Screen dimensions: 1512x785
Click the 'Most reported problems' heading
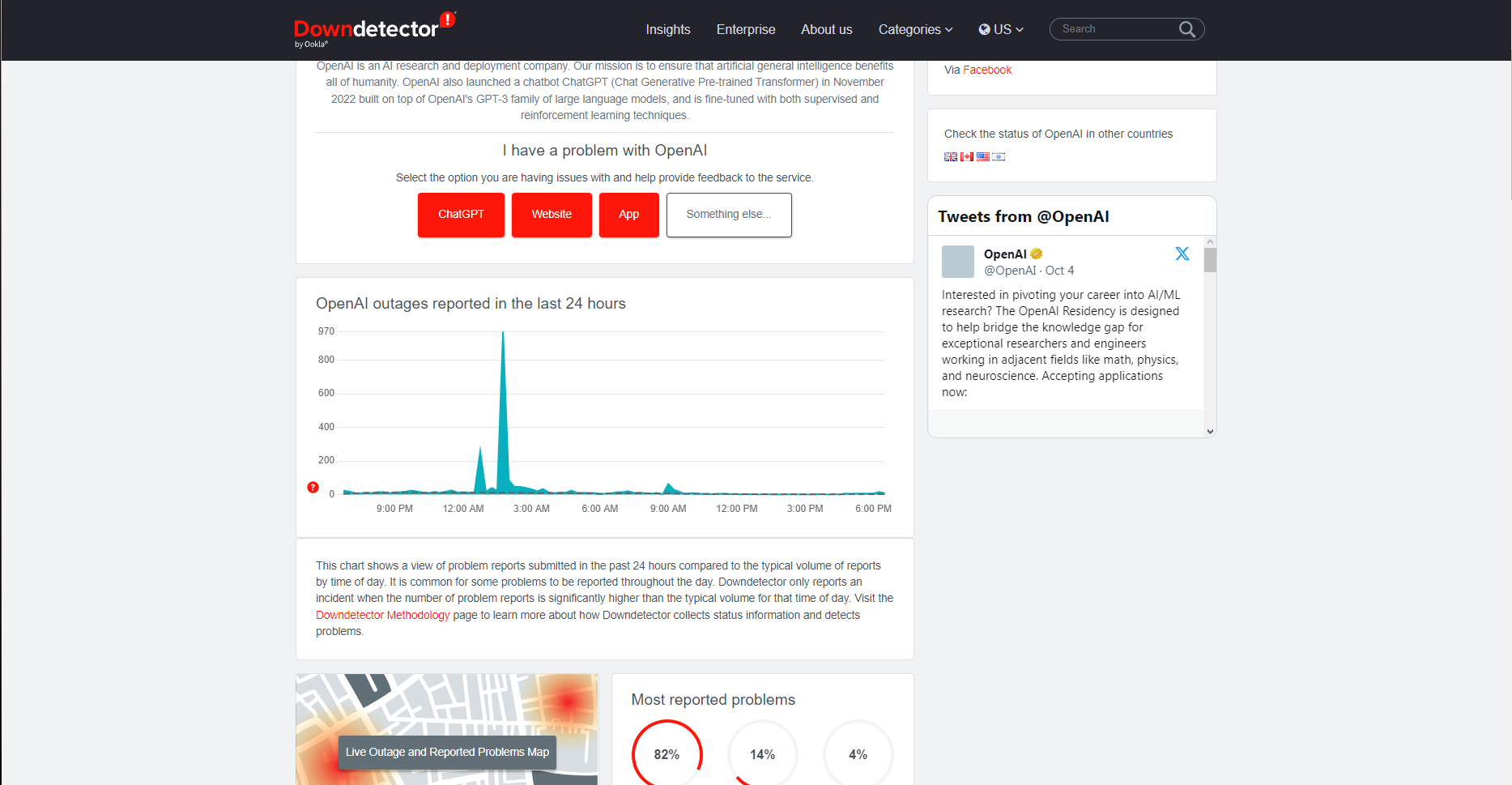click(x=713, y=700)
